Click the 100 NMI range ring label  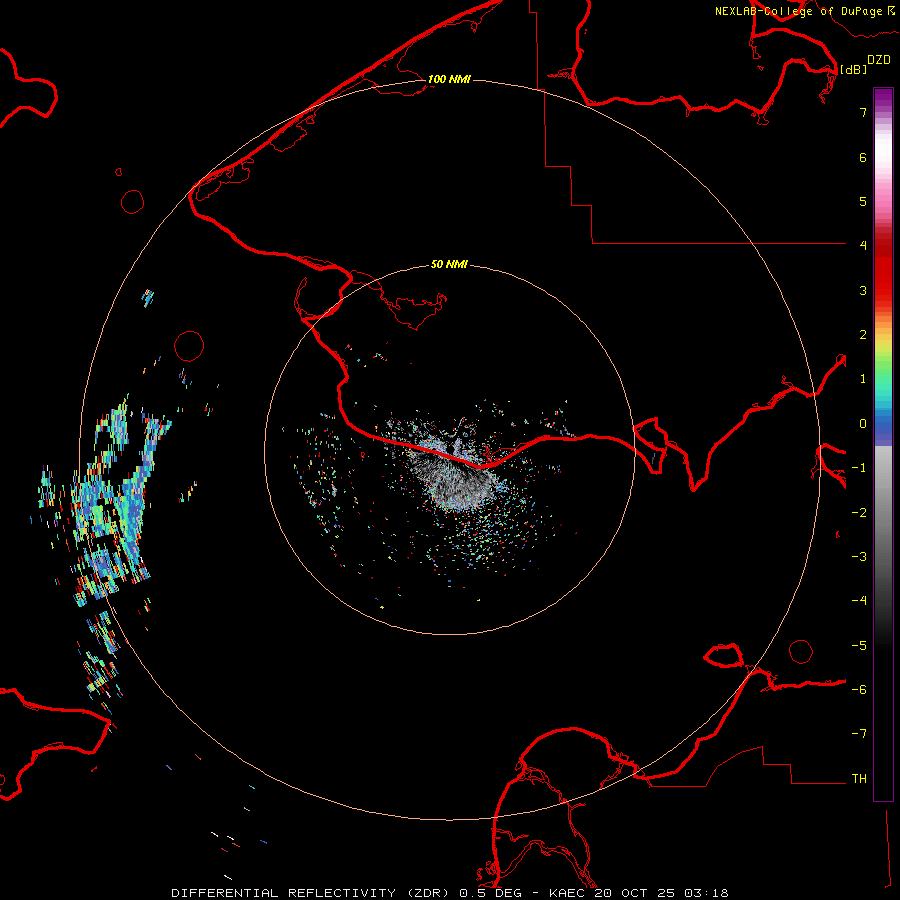pyautogui.click(x=449, y=79)
